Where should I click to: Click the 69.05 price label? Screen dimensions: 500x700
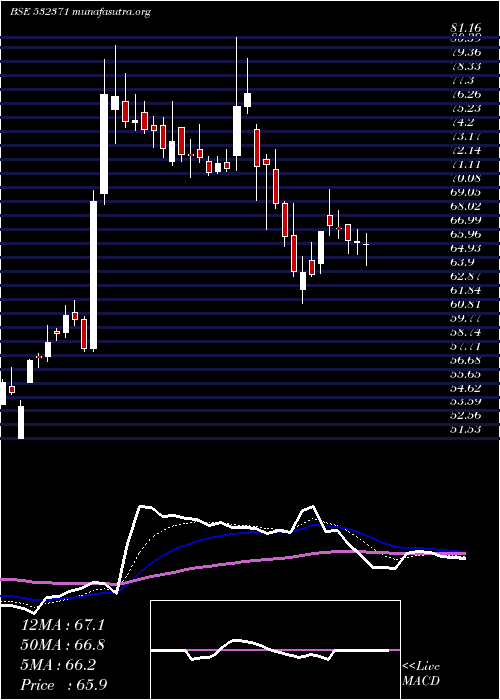[x=466, y=192]
